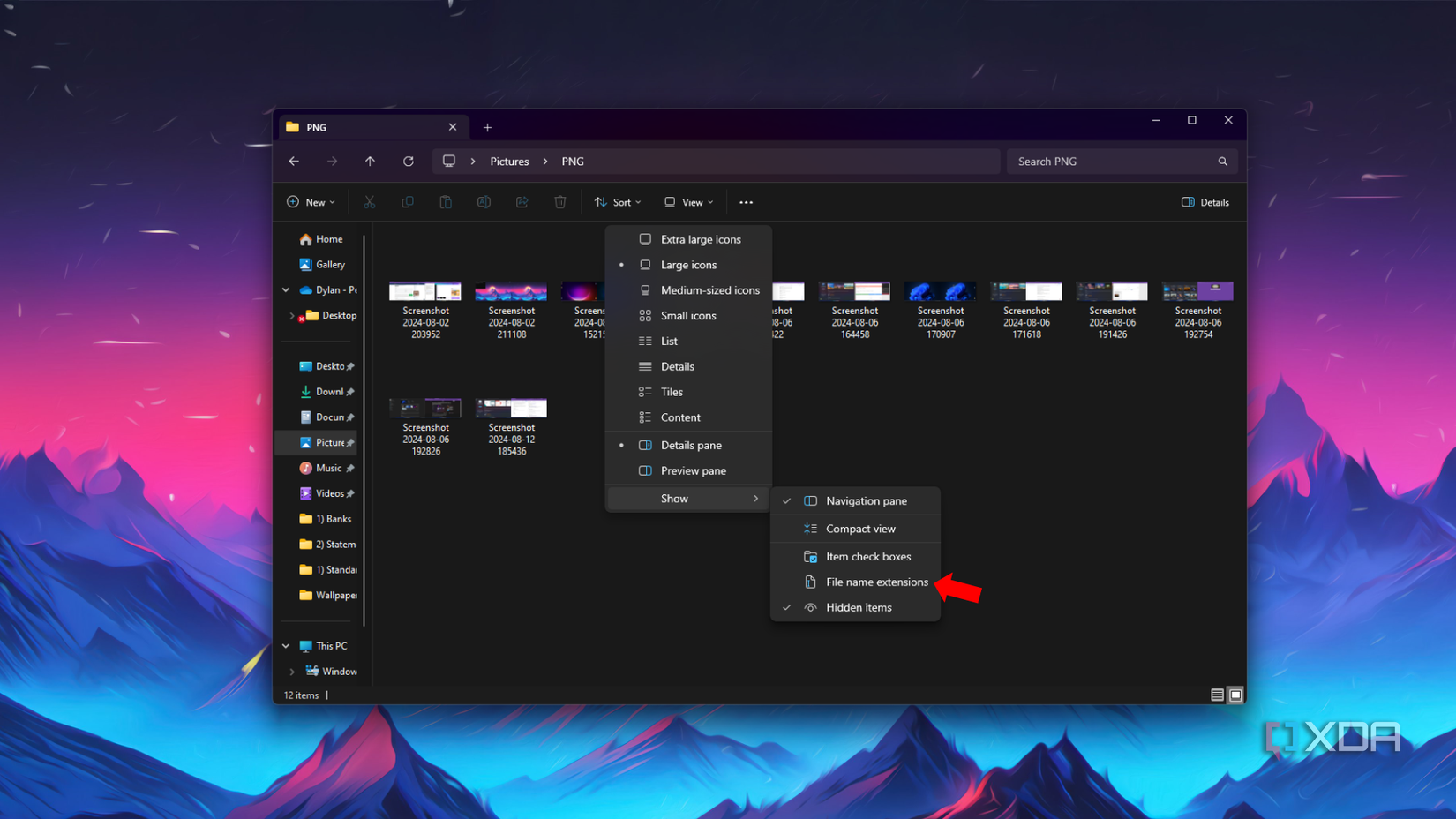This screenshot has width=1456, height=819.
Task: Open the Sort dropdown
Action: (618, 202)
